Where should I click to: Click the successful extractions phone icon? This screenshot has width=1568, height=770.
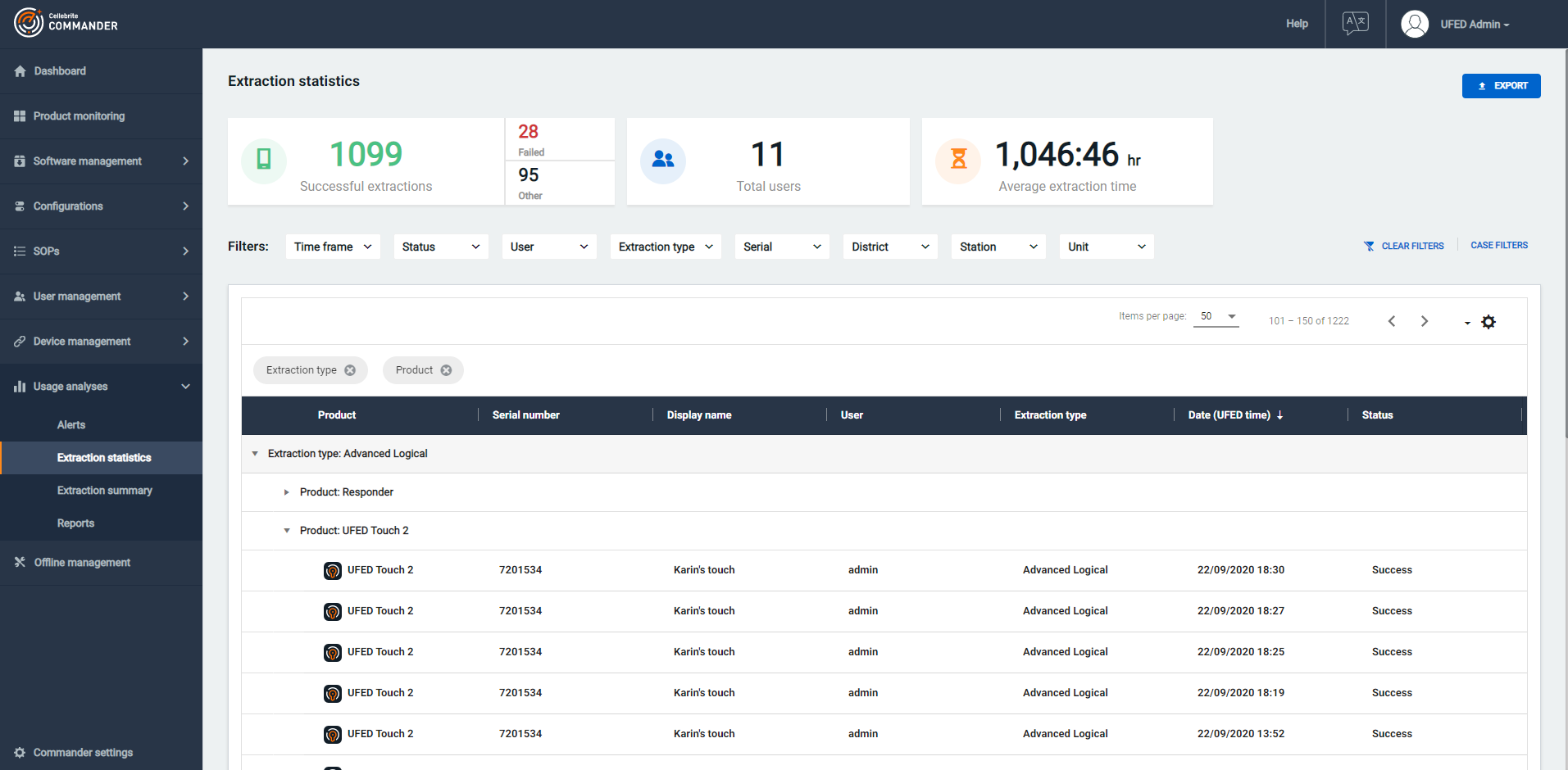pyautogui.click(x=264, y=159)
